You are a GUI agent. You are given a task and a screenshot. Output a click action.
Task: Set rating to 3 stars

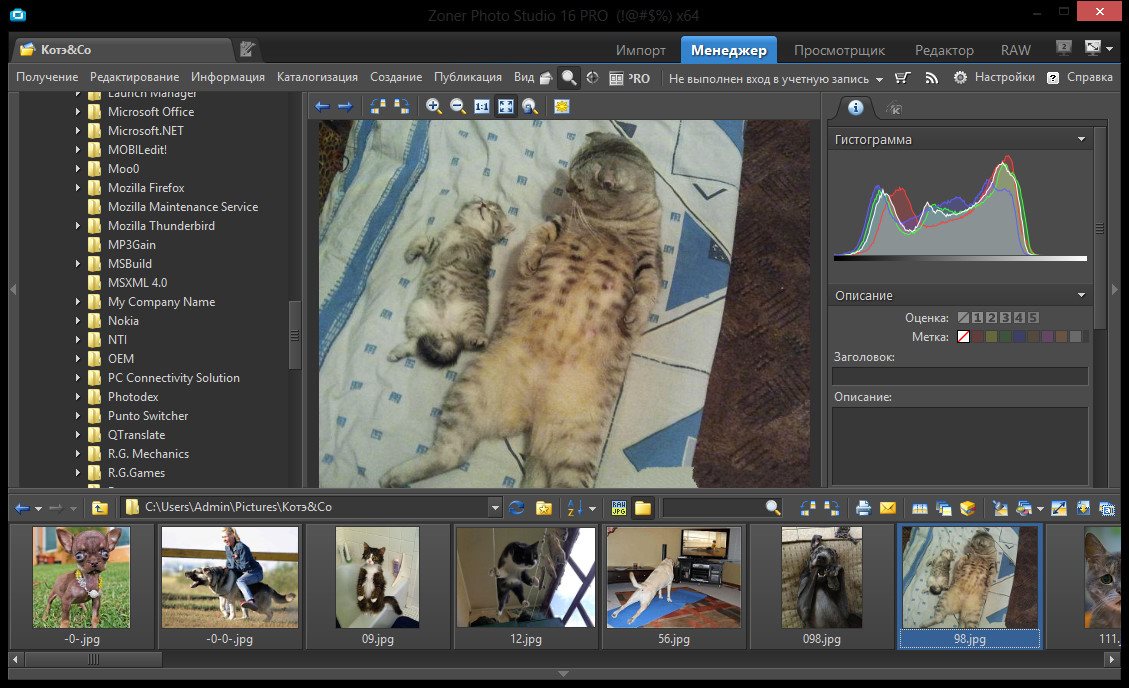click(x=1005, y=318)
